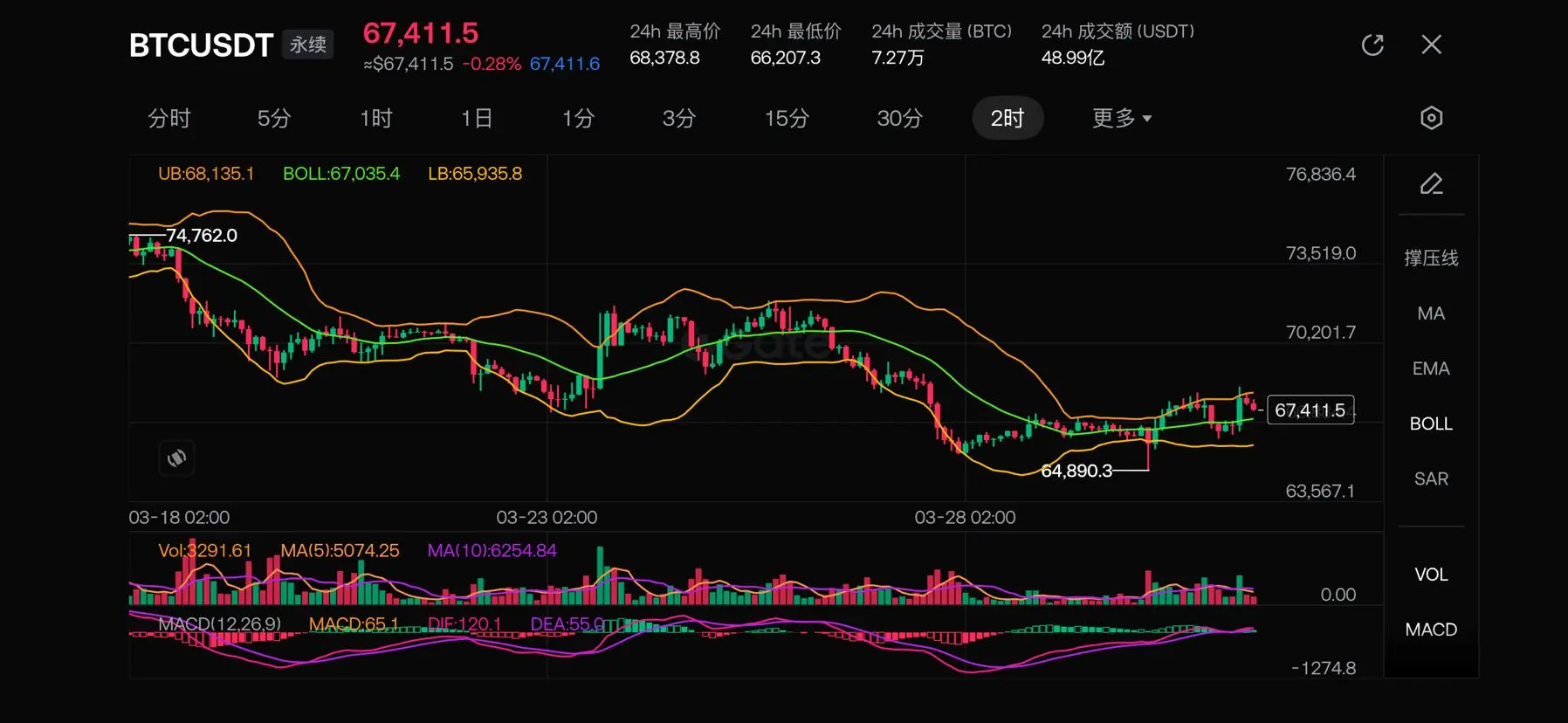Close the full-screen chart view
The image size is (1568, 723).
pos(1431,45)
